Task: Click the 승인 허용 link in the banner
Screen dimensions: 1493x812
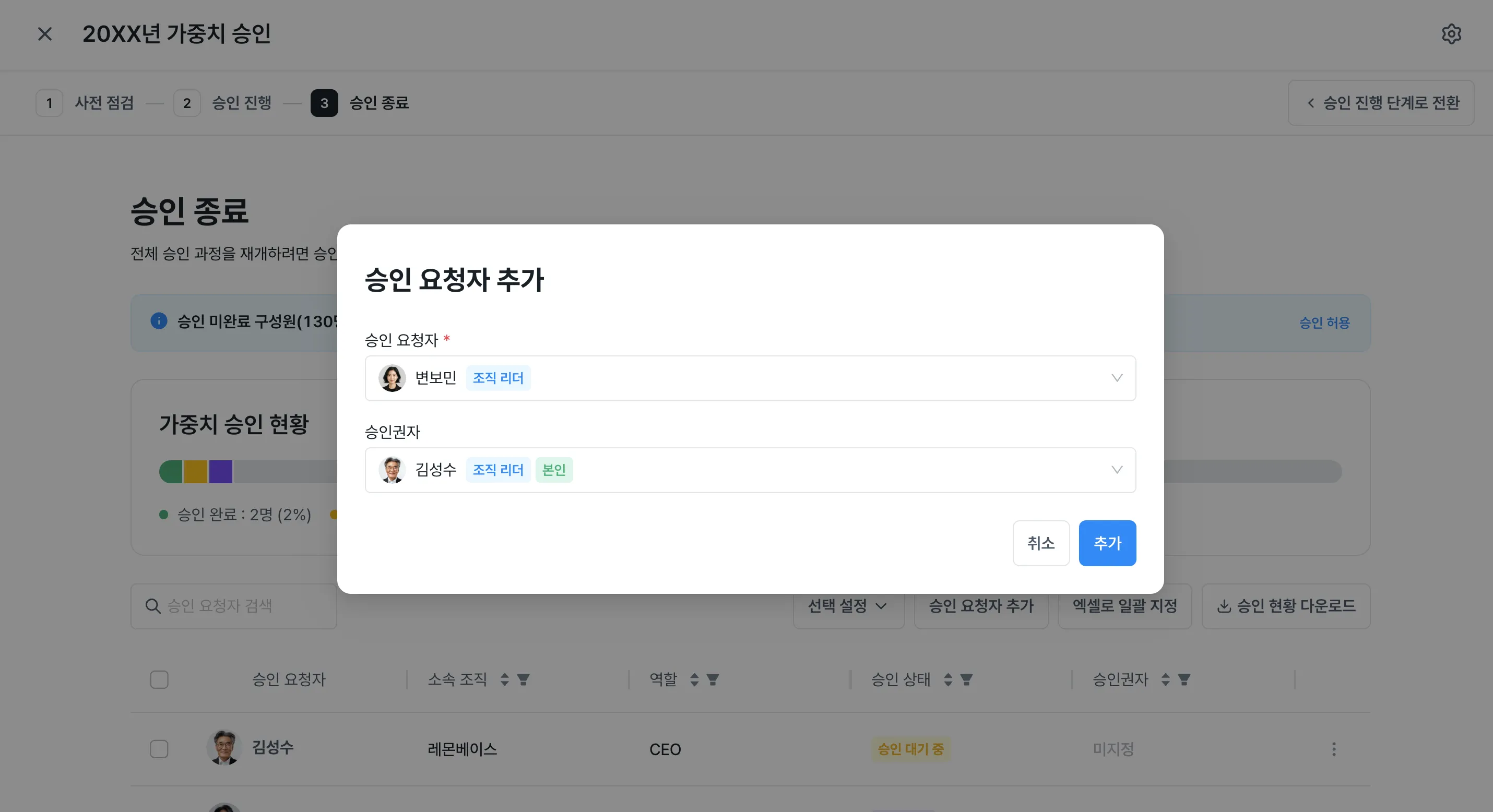Action: 1324,323
